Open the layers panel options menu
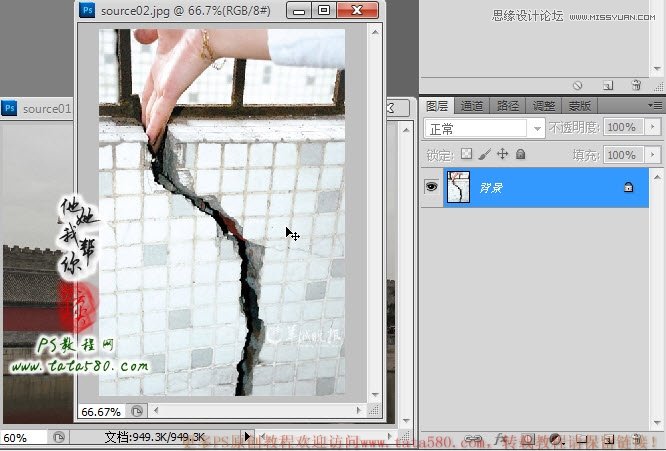Viewport: 666px width, 451px height. (655, 105)
